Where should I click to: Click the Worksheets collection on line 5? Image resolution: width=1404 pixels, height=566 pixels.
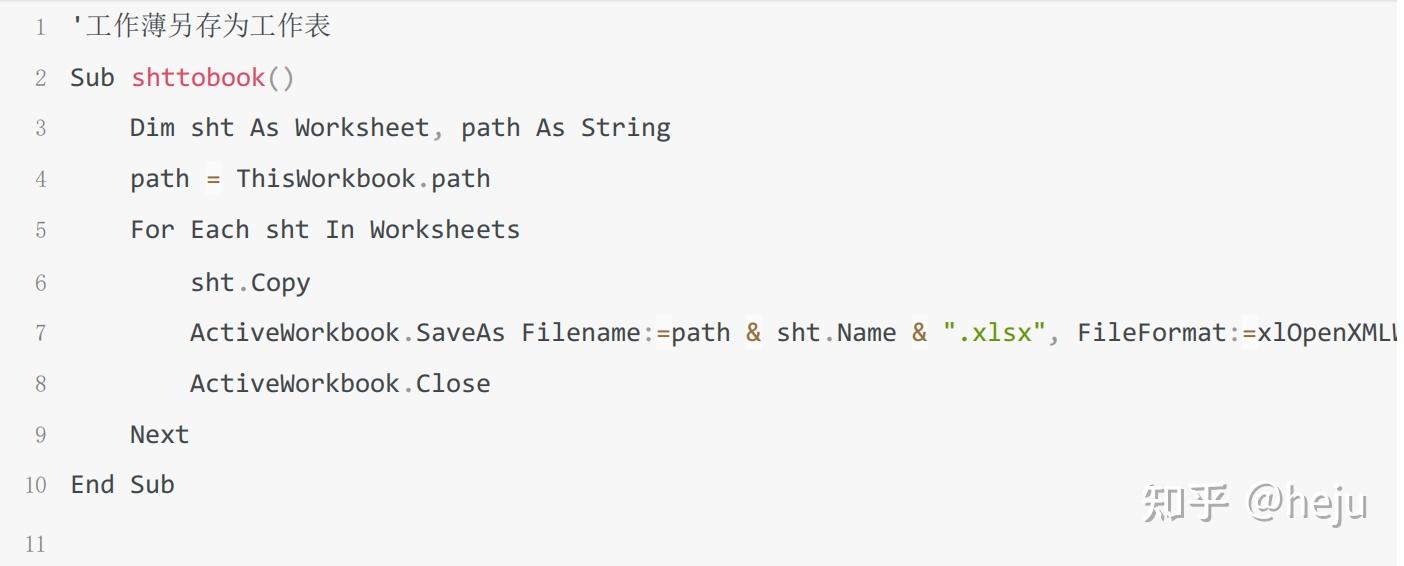[444, 230]
